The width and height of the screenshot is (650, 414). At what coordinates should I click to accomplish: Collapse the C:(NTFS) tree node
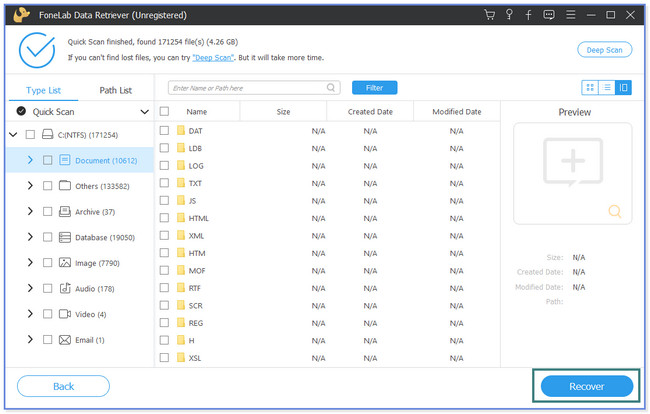coord(13,134)
